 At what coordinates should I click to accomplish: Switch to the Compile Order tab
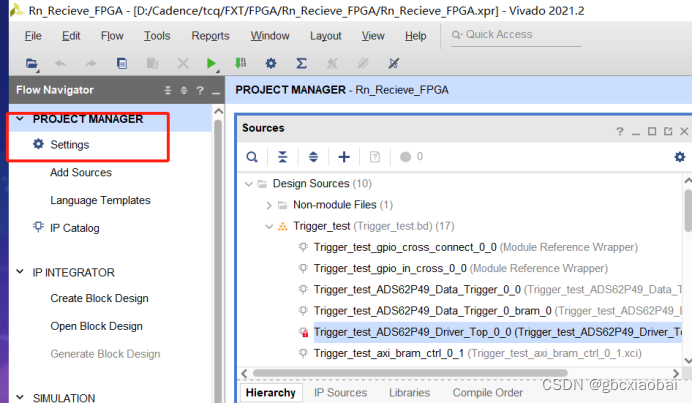[488, 392]
